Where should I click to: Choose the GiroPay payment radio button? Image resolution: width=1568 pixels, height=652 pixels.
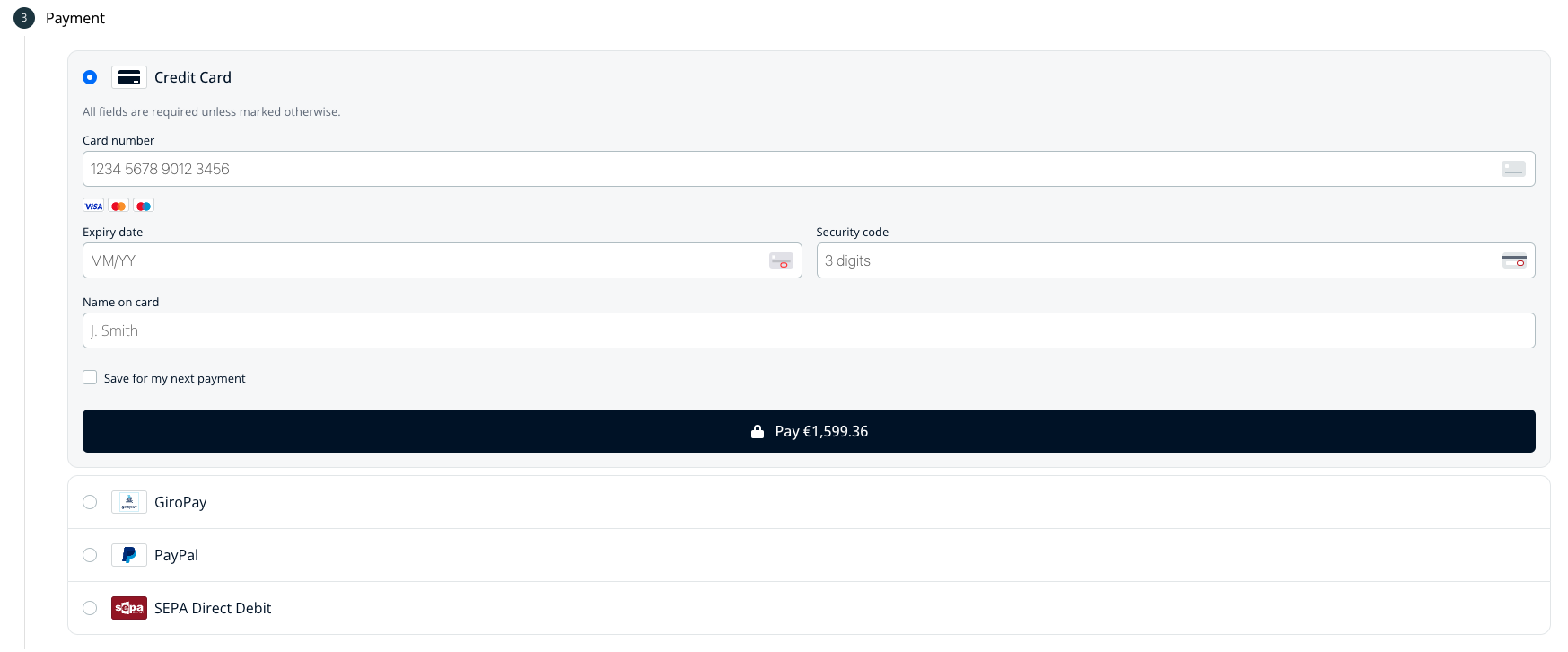pos(90,502)
